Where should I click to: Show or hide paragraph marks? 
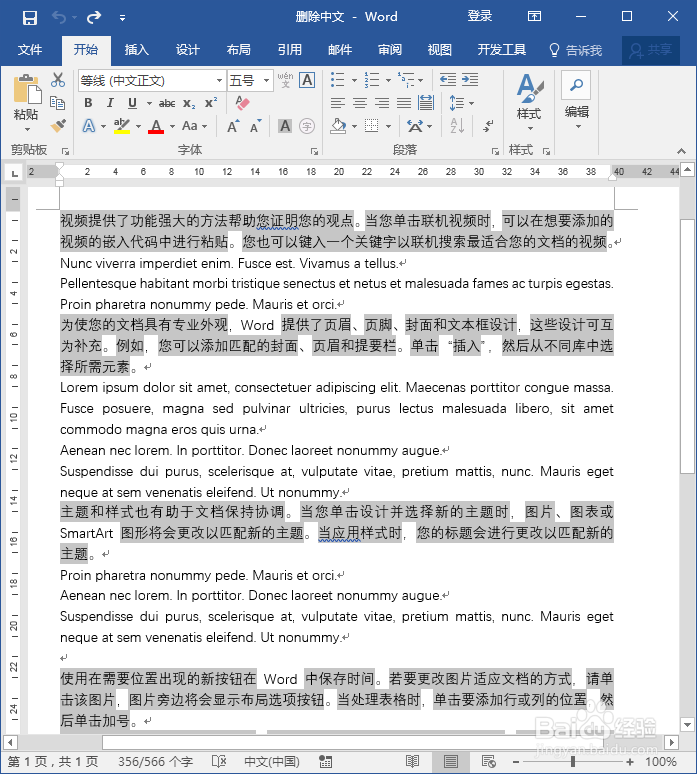click(x=488, y=126)
